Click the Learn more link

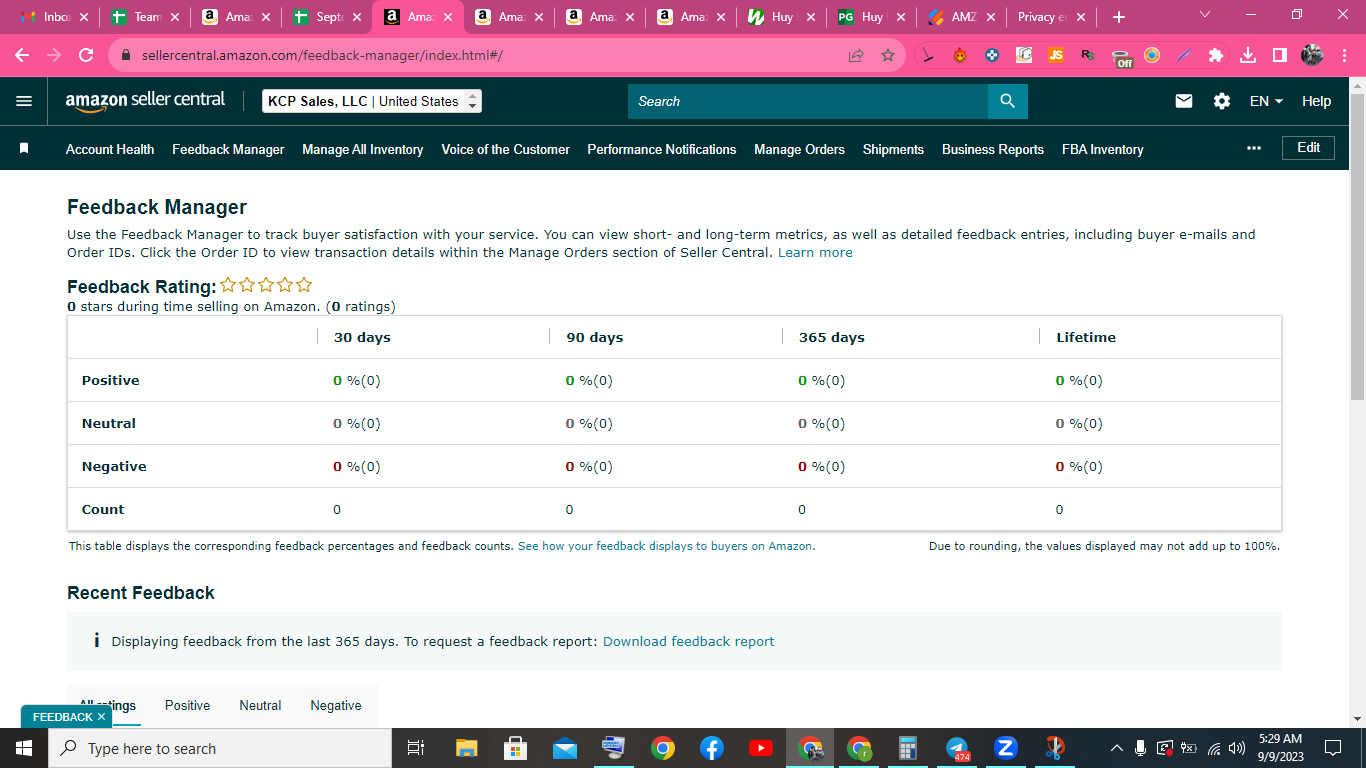tap(815, 253)
